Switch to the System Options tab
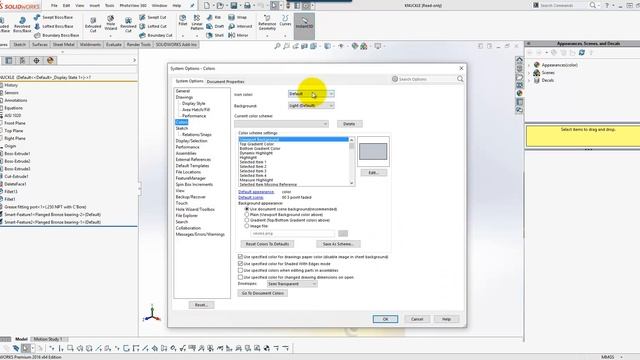 [189, 81]
